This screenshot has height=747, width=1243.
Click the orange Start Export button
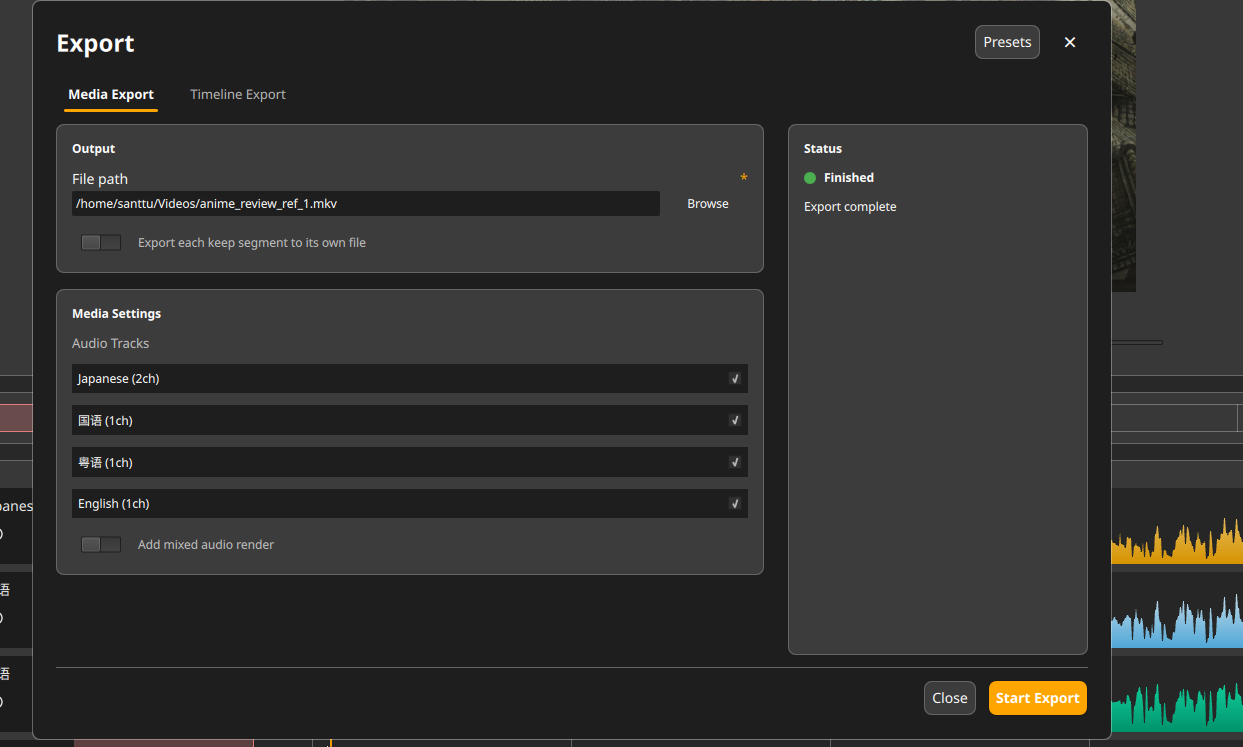coord(1037,698)
